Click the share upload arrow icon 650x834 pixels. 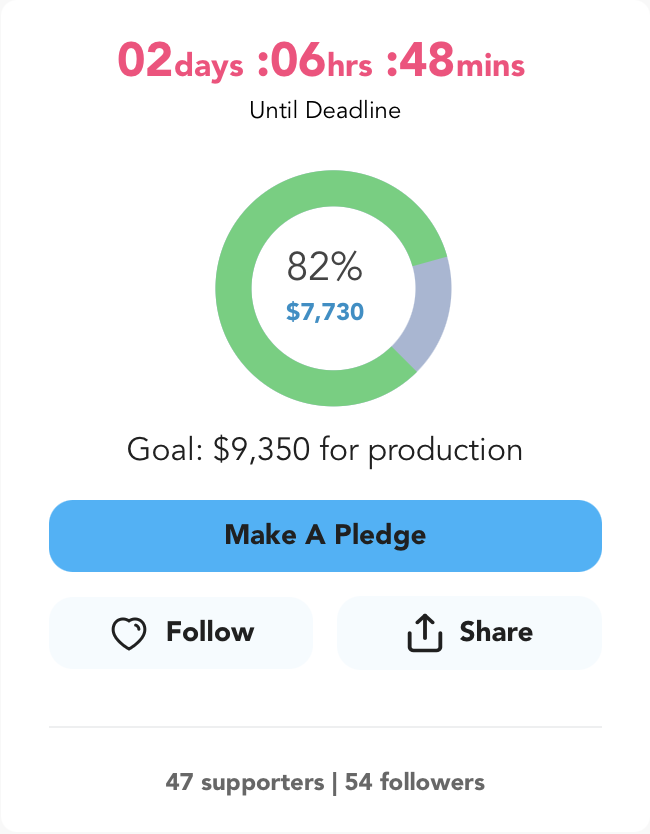tap(424, 632)
